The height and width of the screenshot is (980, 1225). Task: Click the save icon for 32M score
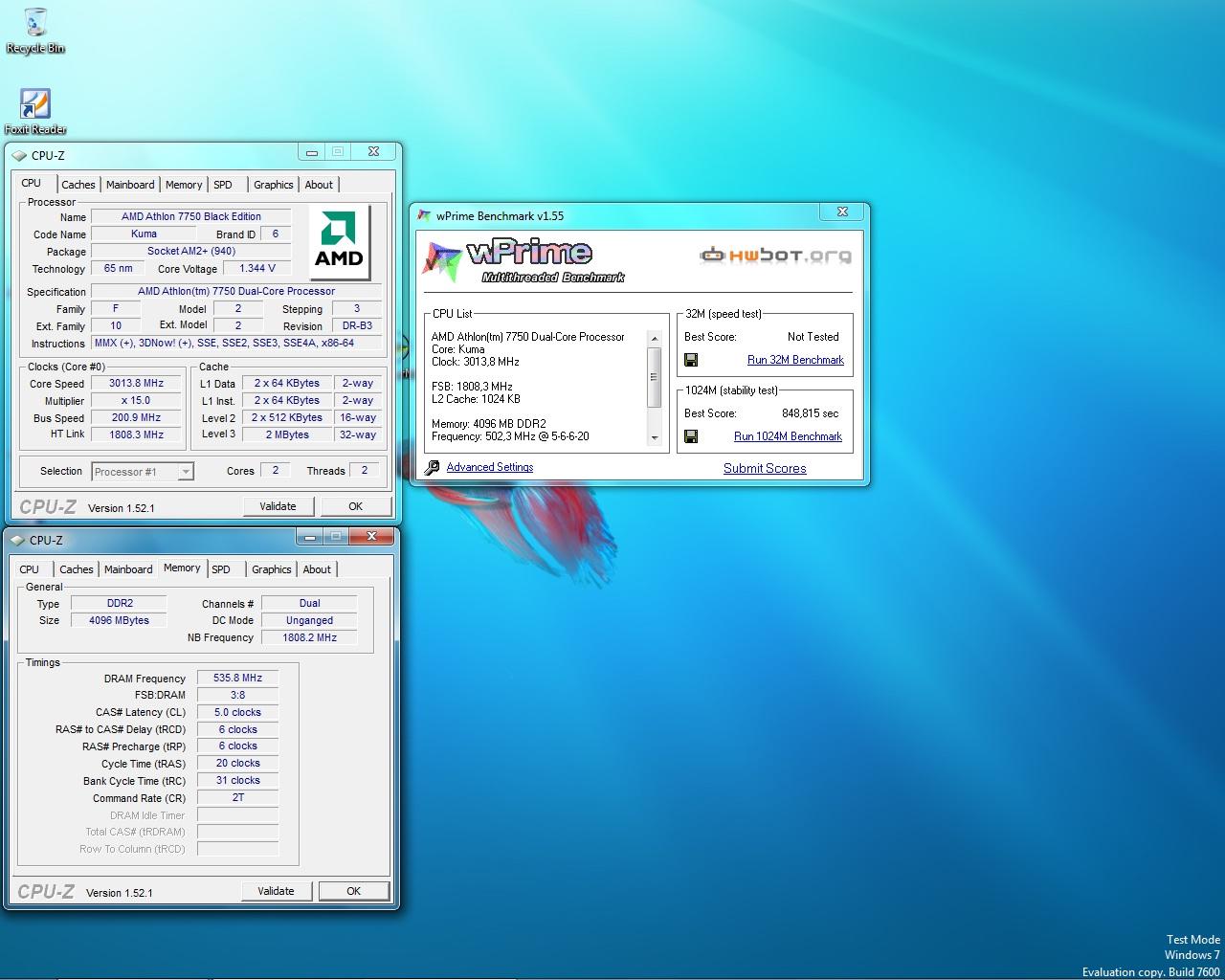(691, 360)
